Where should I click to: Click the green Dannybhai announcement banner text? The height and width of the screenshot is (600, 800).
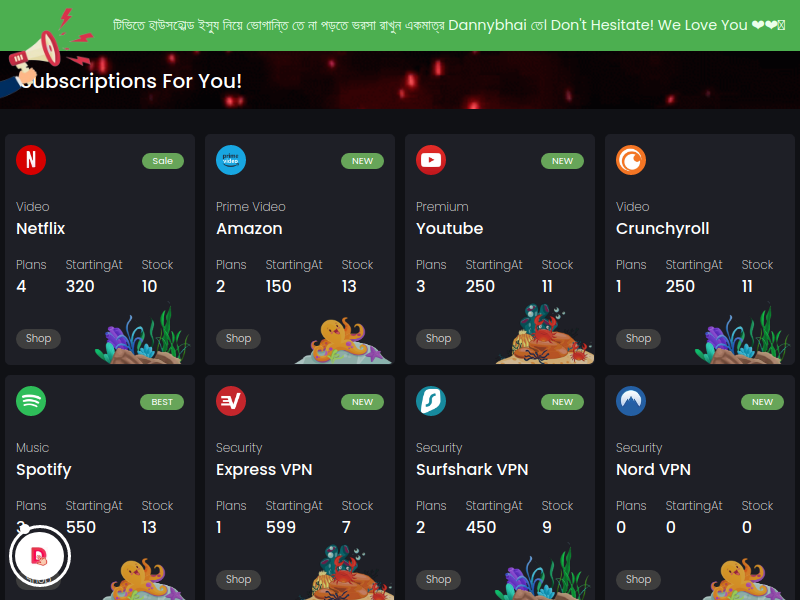point(448,25)
